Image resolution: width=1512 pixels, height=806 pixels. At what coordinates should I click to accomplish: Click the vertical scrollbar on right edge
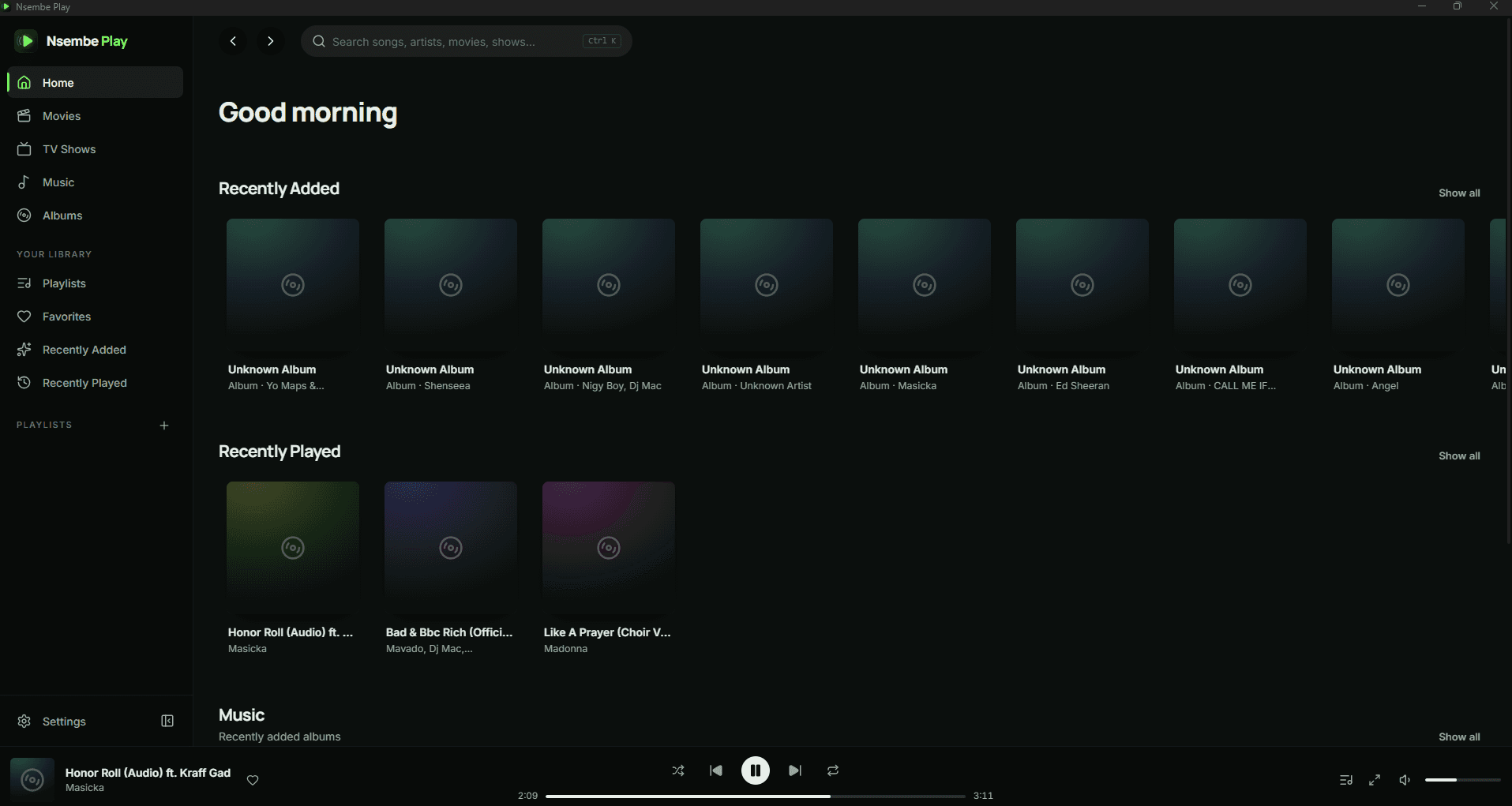point(1509,280)
